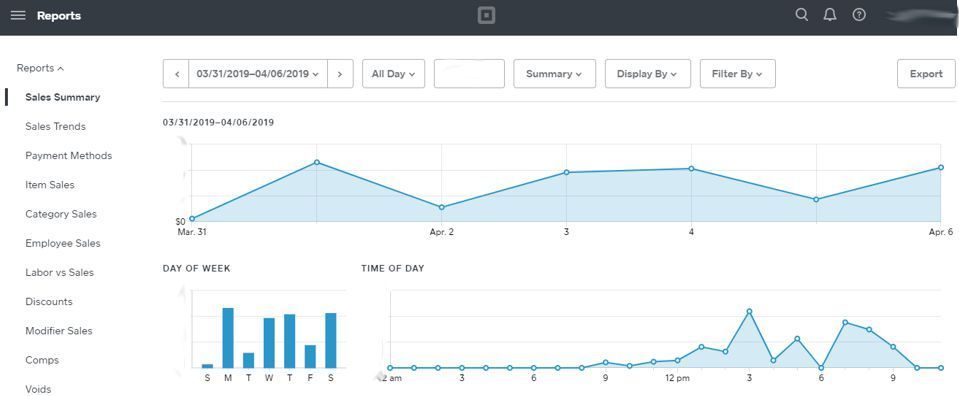
Task: Click the DAY OF WEEK heading
Action: point(196,269)
